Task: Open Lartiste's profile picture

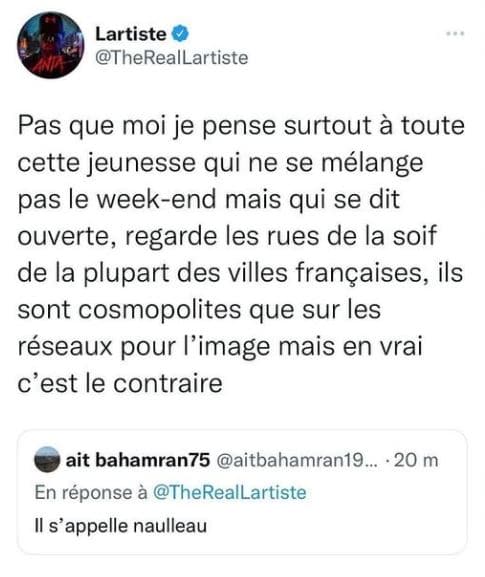Action: coord(50,45)
